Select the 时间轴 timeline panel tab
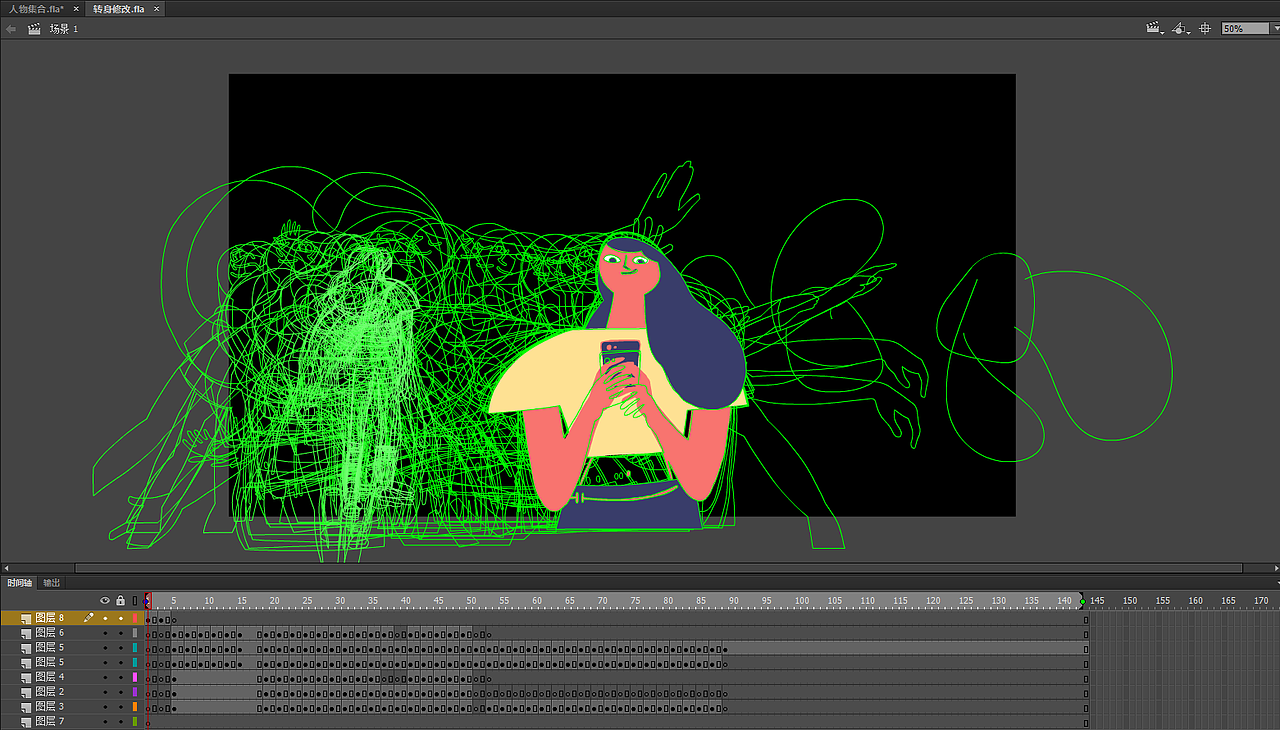This screenshot has width=1280, height=730. click(20, 582)
